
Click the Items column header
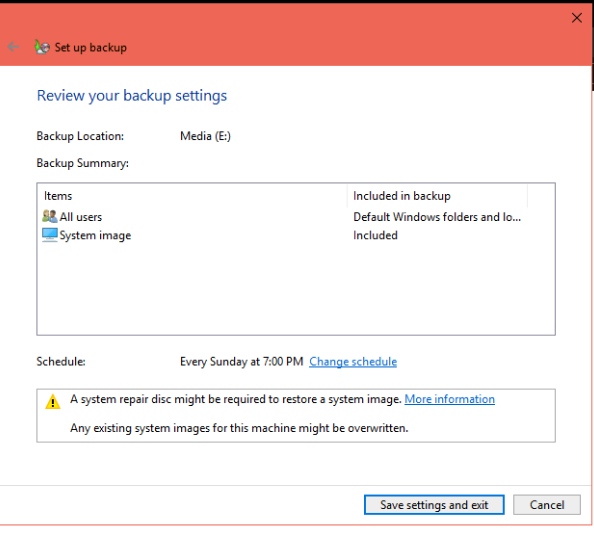(58, 196)
